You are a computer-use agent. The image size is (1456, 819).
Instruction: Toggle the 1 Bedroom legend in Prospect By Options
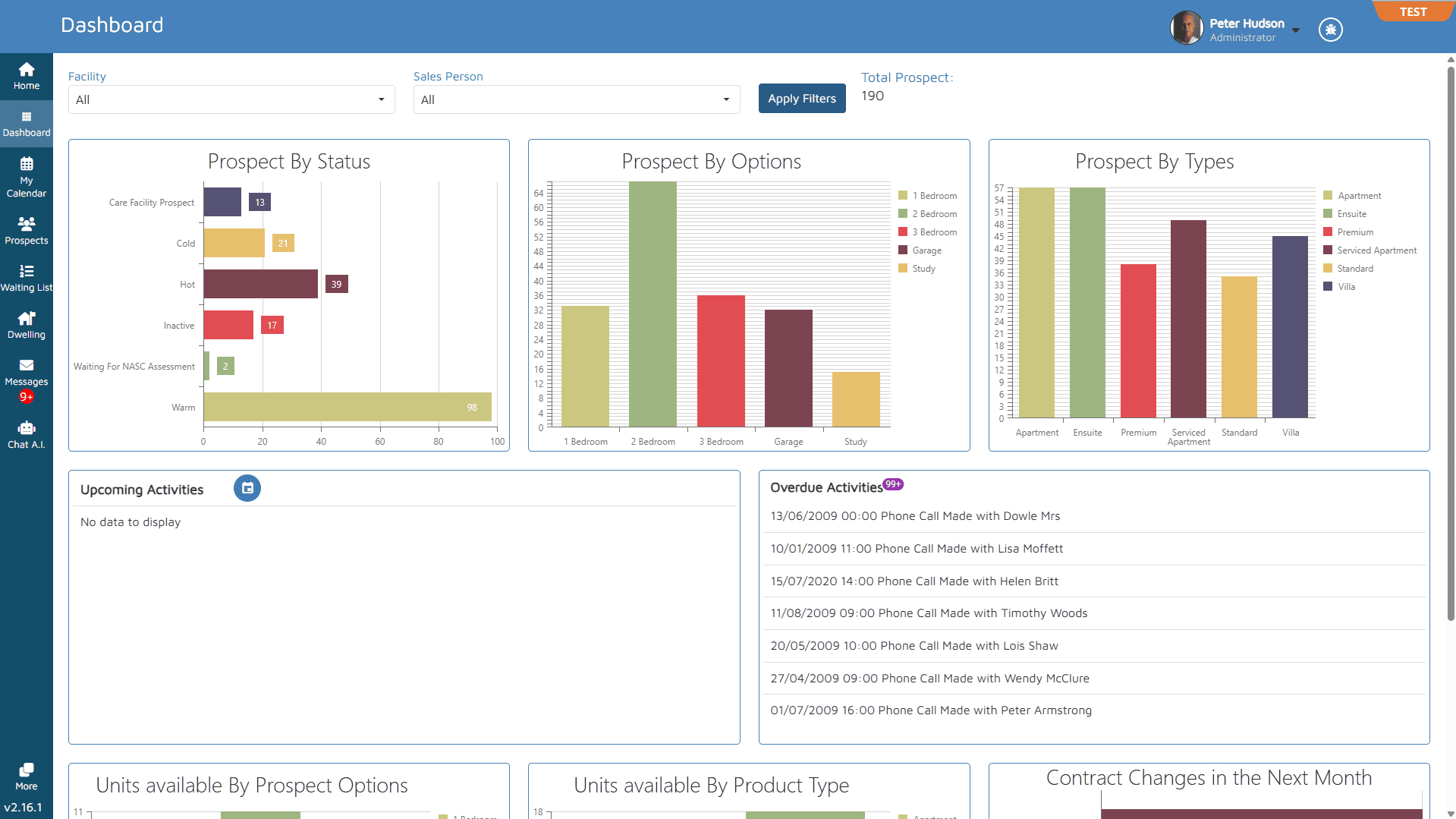(x=927, y=196)
